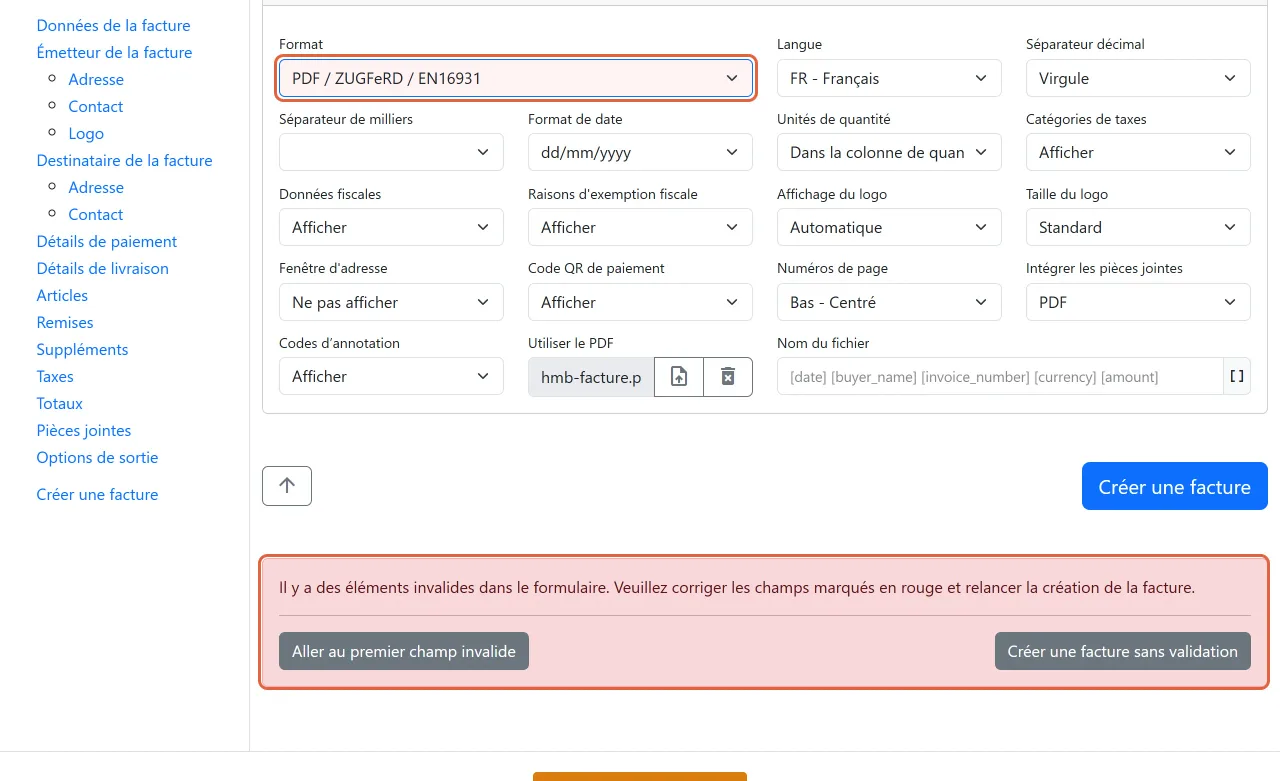Click the delete PDF trash icon

pyautogui.click(x=728, y=377)
